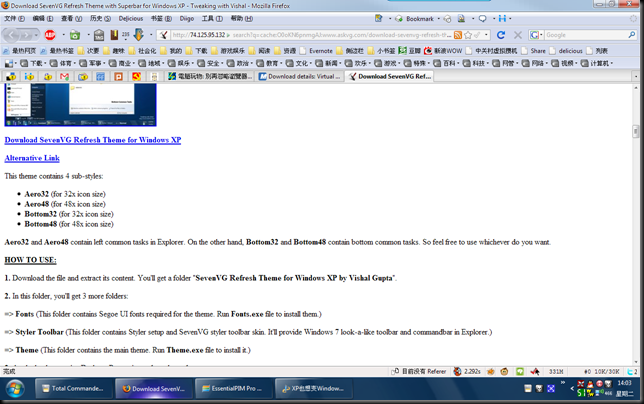The image size is (644, 404).
Task: Open the 编辑 menu
Action: (43, 18)
